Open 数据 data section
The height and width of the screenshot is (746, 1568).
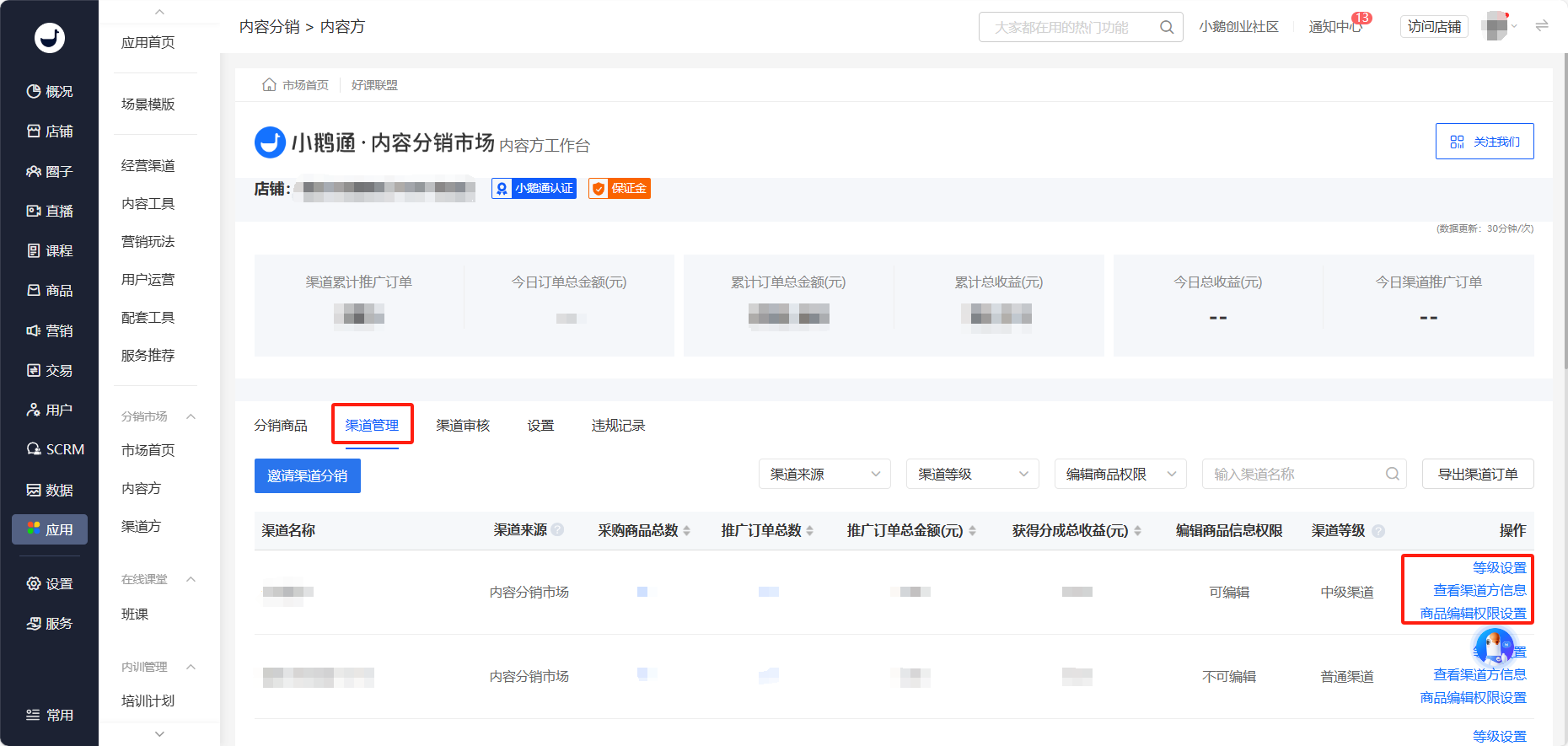click(x=50, y=490)
